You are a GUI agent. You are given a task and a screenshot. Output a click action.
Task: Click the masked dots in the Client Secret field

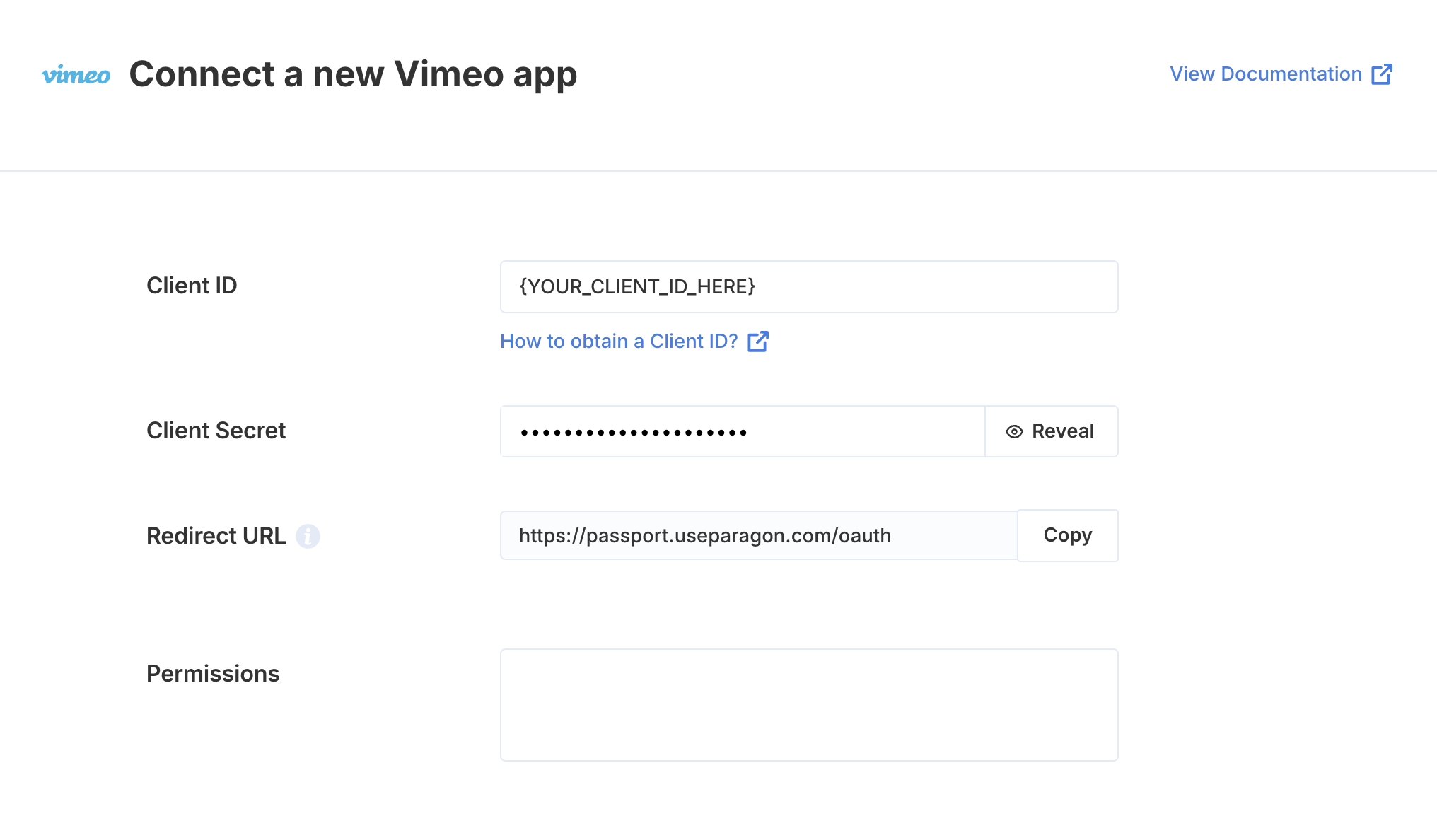click(634, 433)
